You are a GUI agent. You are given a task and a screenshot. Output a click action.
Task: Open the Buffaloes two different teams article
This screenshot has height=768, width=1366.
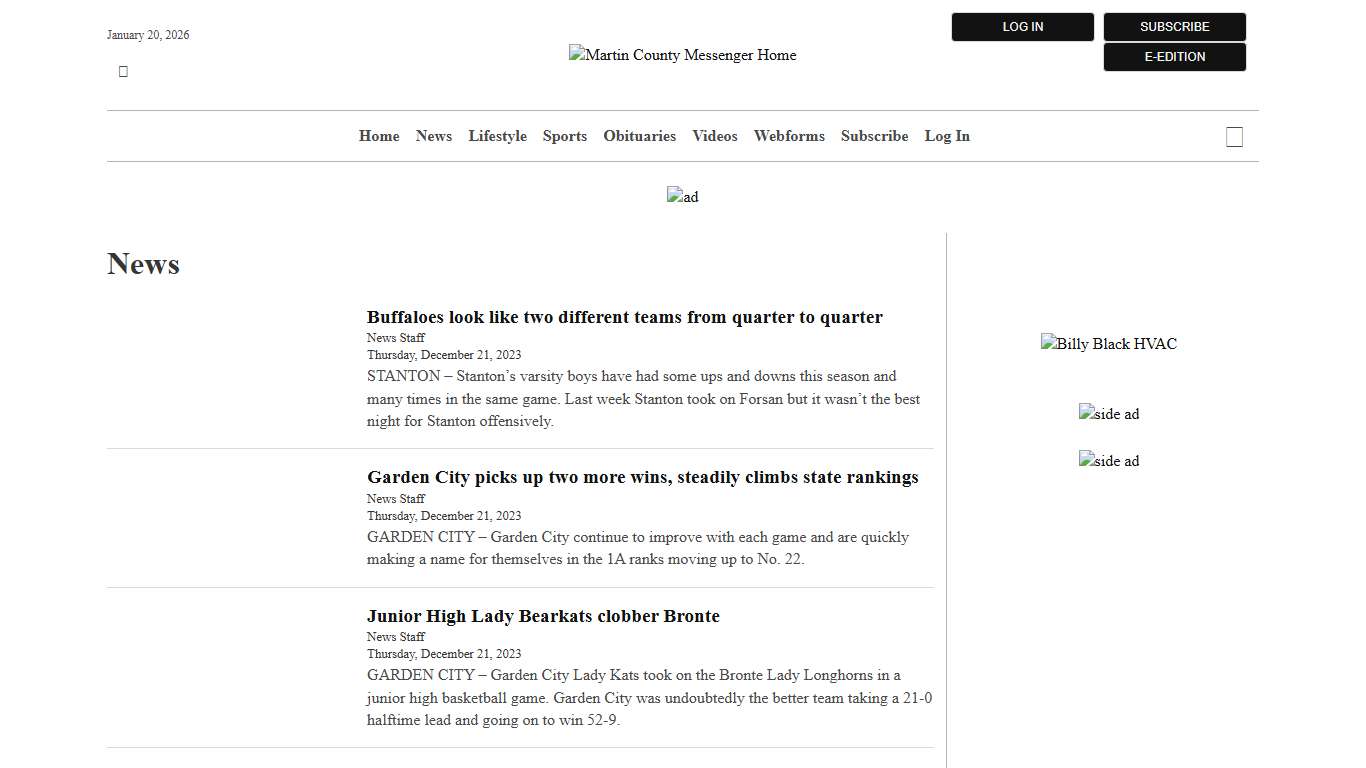[x=625, y=317]
